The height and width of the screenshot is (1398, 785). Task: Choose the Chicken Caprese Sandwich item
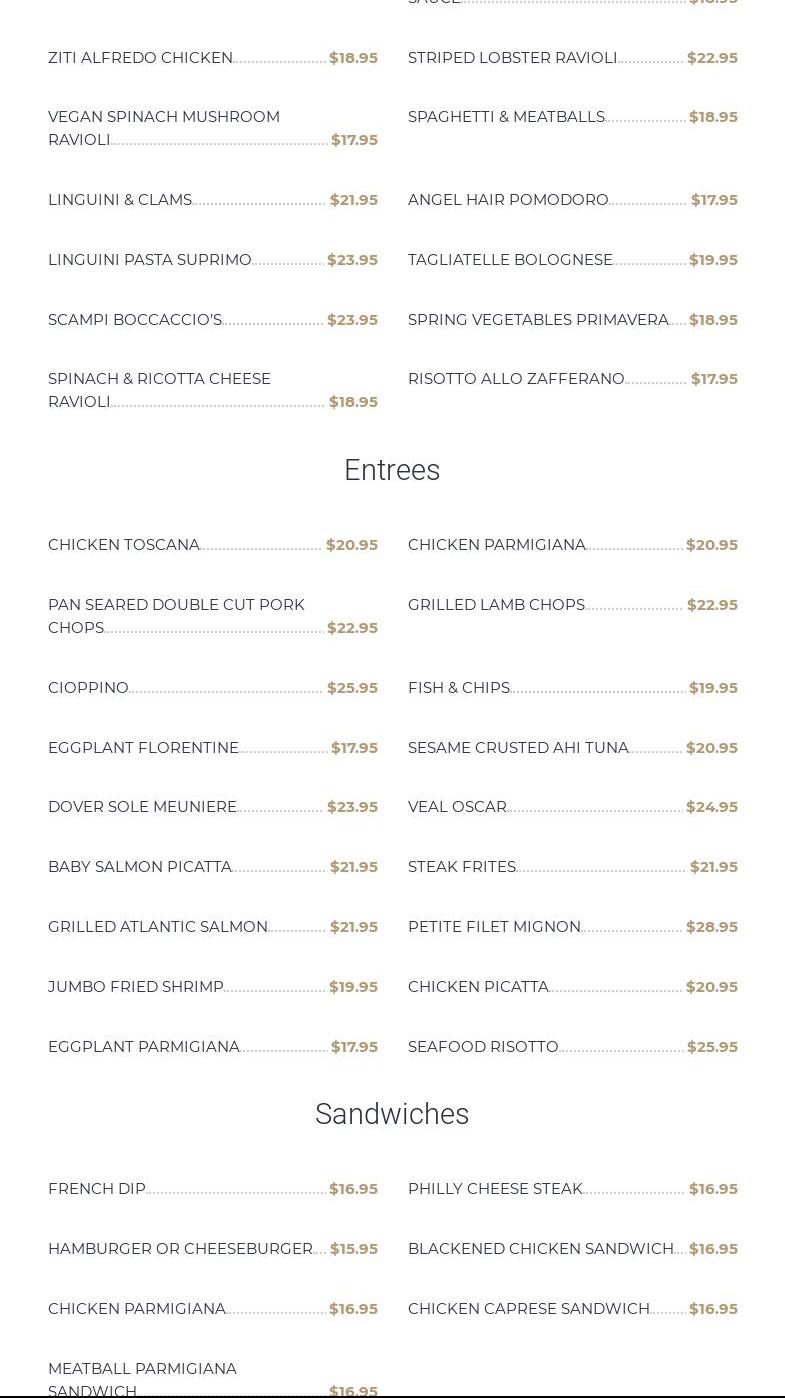(x=529, y=1309)
